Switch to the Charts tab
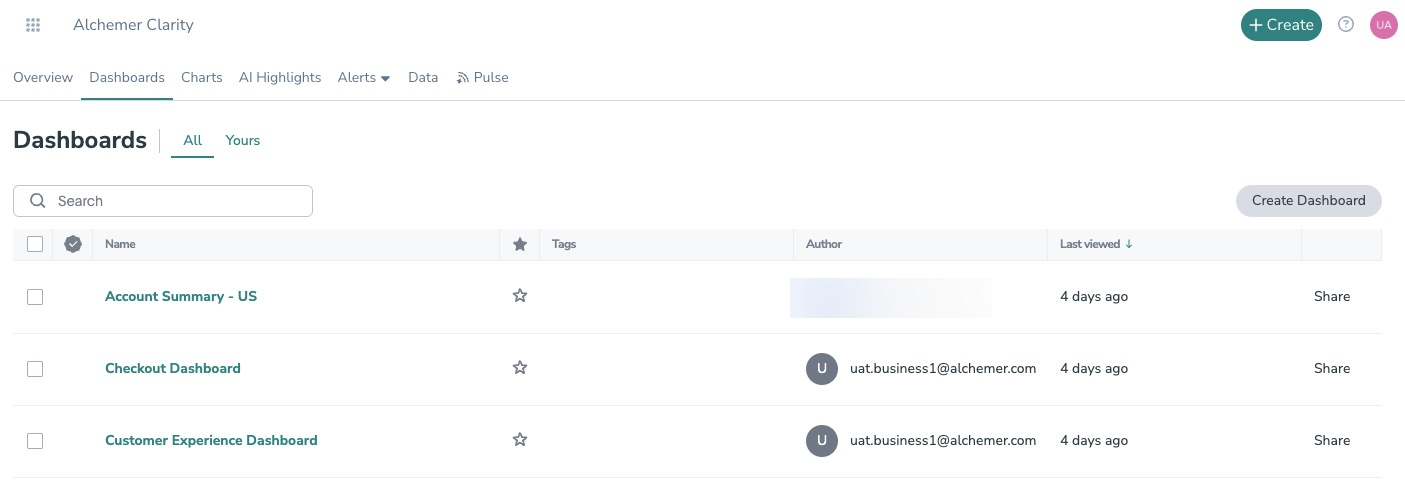The image size is (1405, 484). coord(202,77)
